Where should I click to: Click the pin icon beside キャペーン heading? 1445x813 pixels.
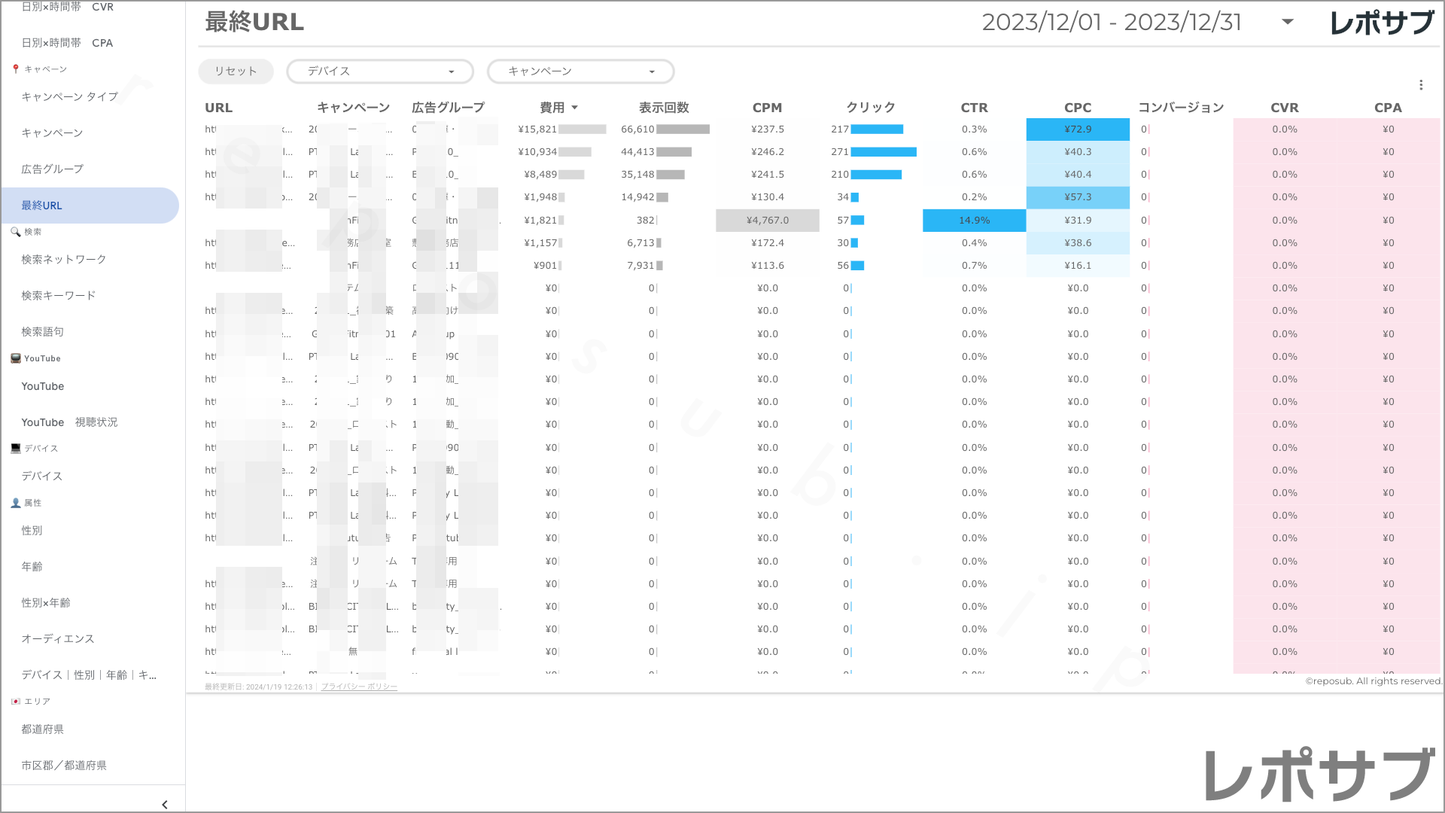[15, 69]
